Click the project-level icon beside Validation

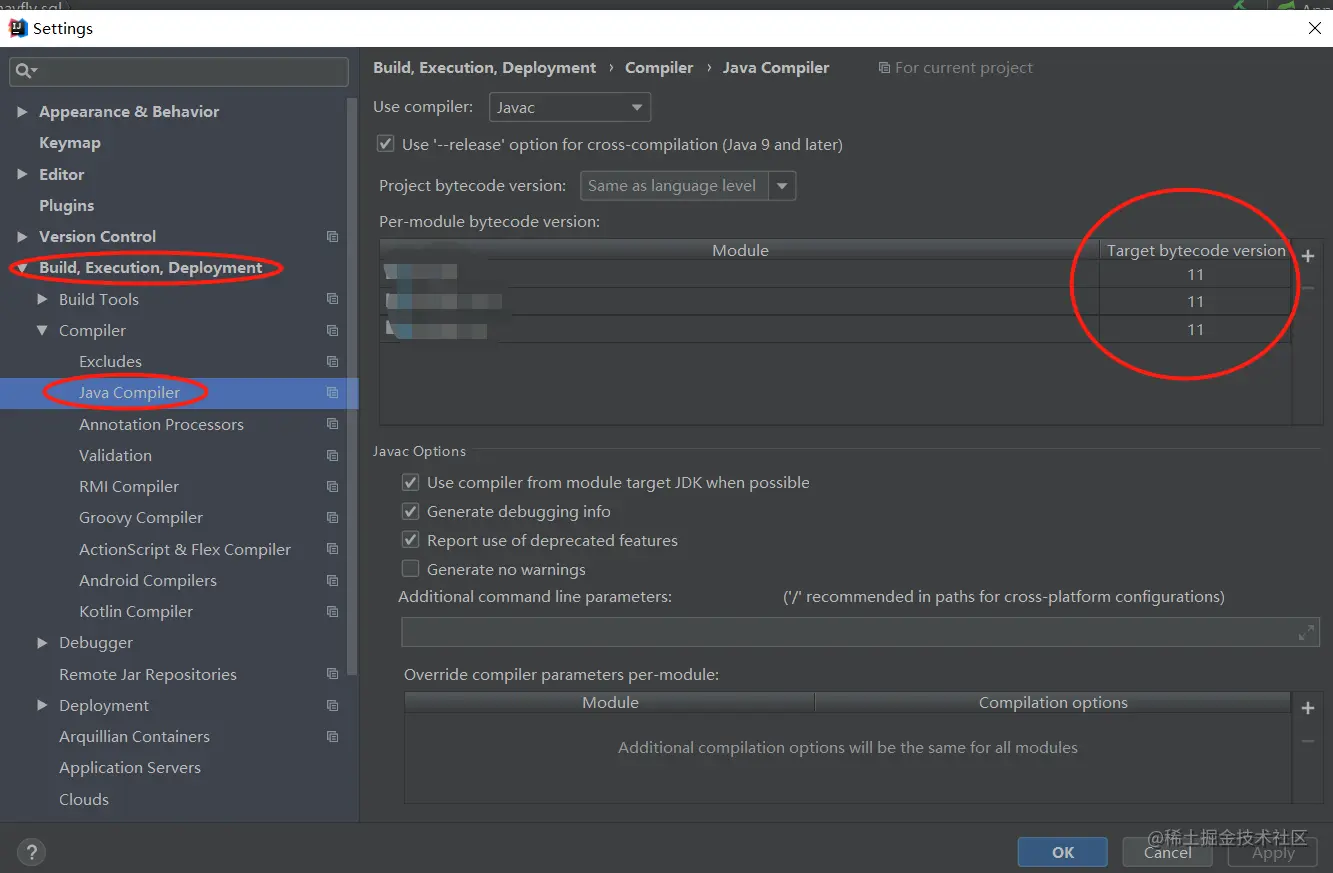point(333,455)
